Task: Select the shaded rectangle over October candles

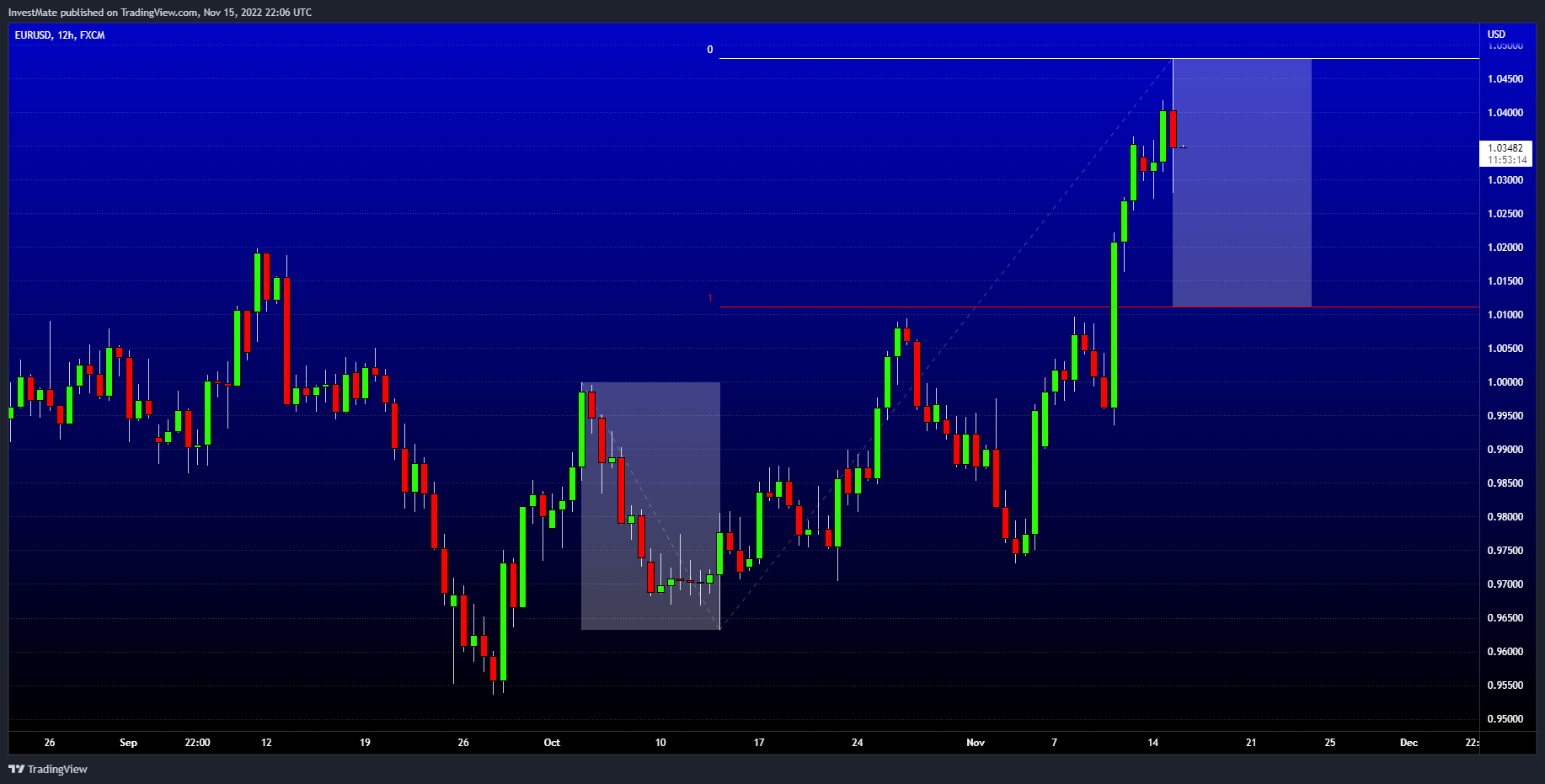Action: point(650,506)
